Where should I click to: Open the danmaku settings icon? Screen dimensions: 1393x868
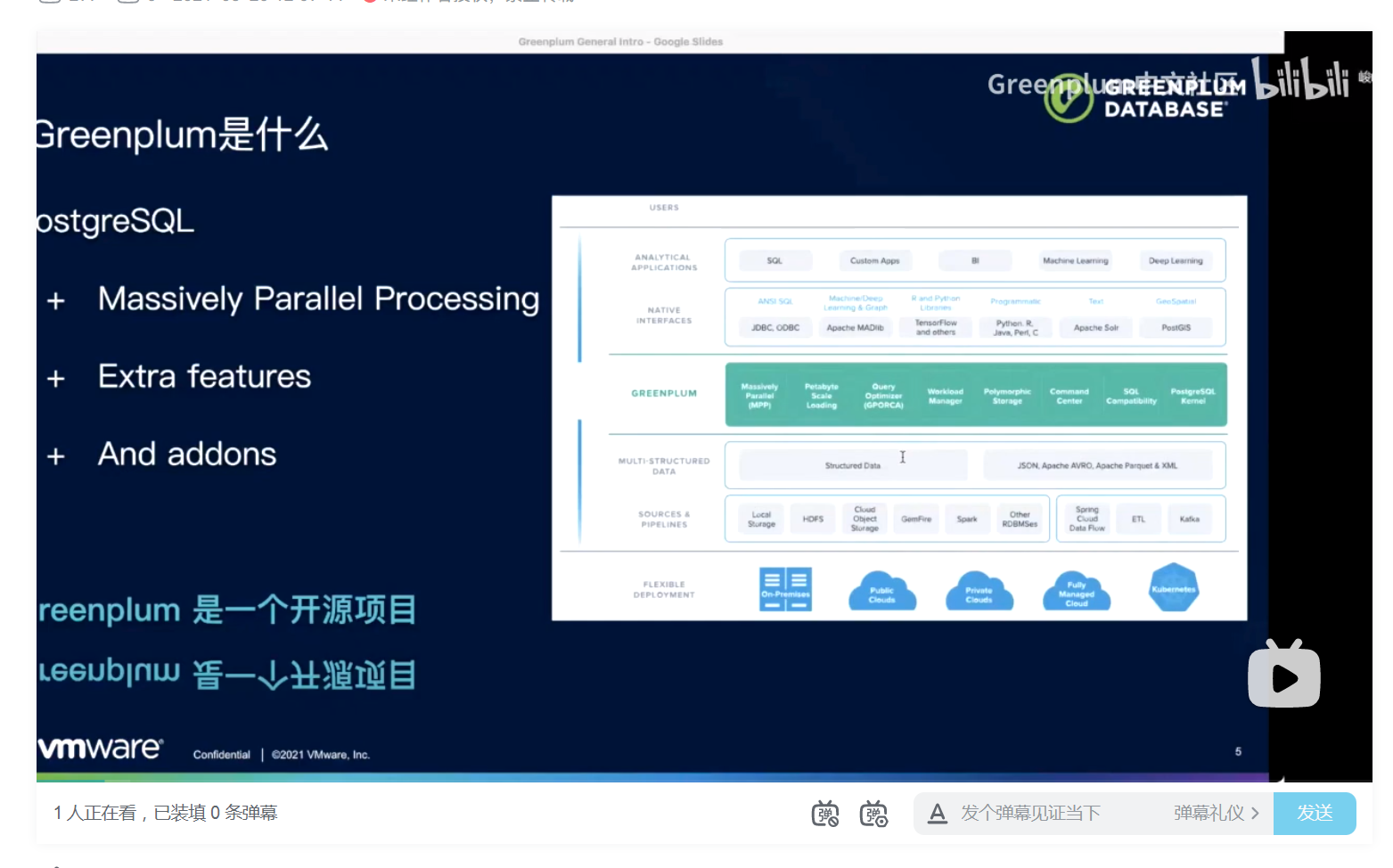click(x=873, y=813)
